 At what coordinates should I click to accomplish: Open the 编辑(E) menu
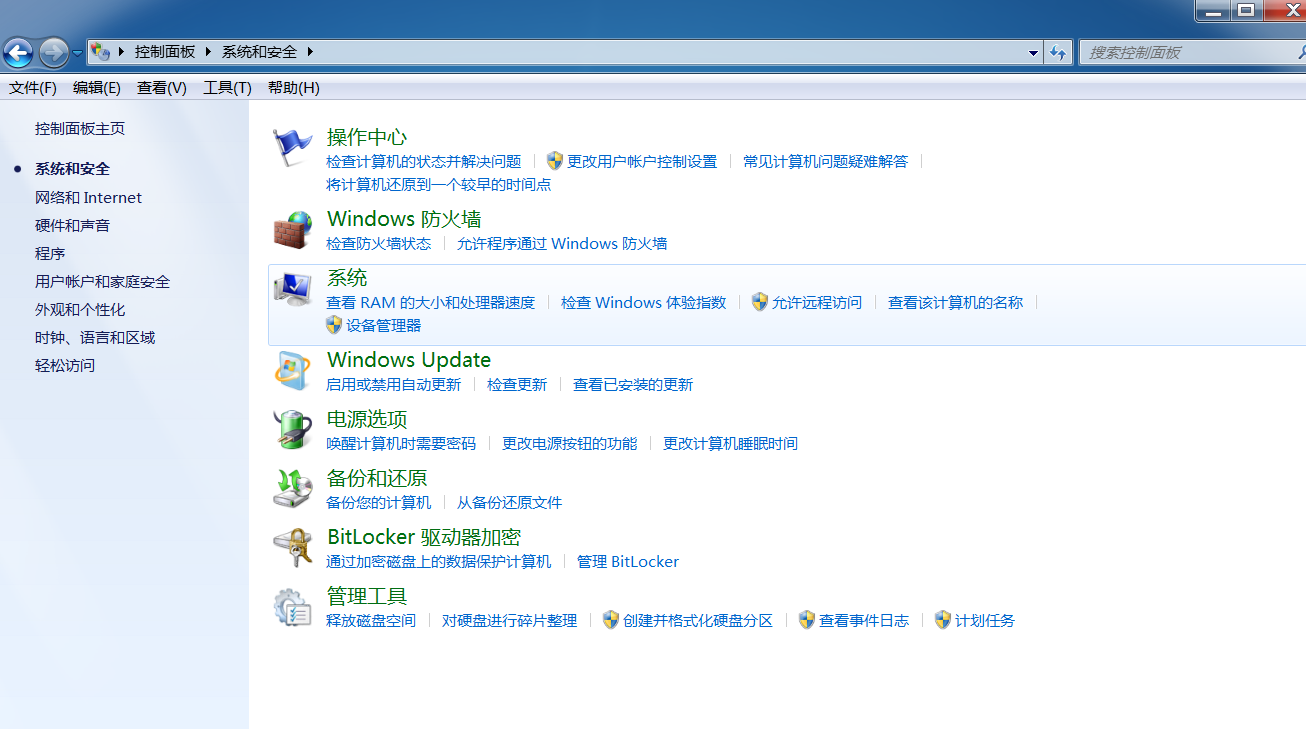(97, 88)
